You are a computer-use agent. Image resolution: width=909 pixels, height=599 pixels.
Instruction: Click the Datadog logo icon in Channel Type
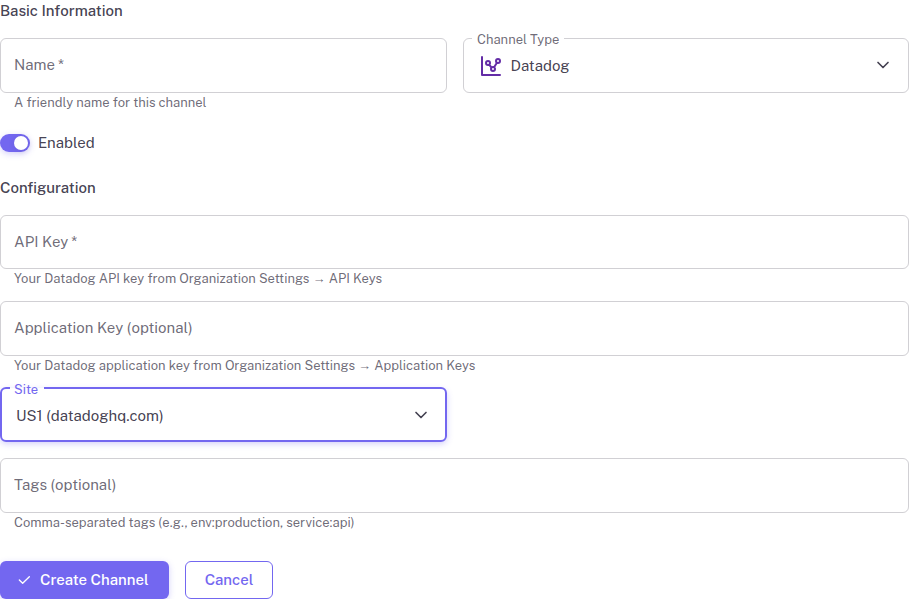pos(491,65)
